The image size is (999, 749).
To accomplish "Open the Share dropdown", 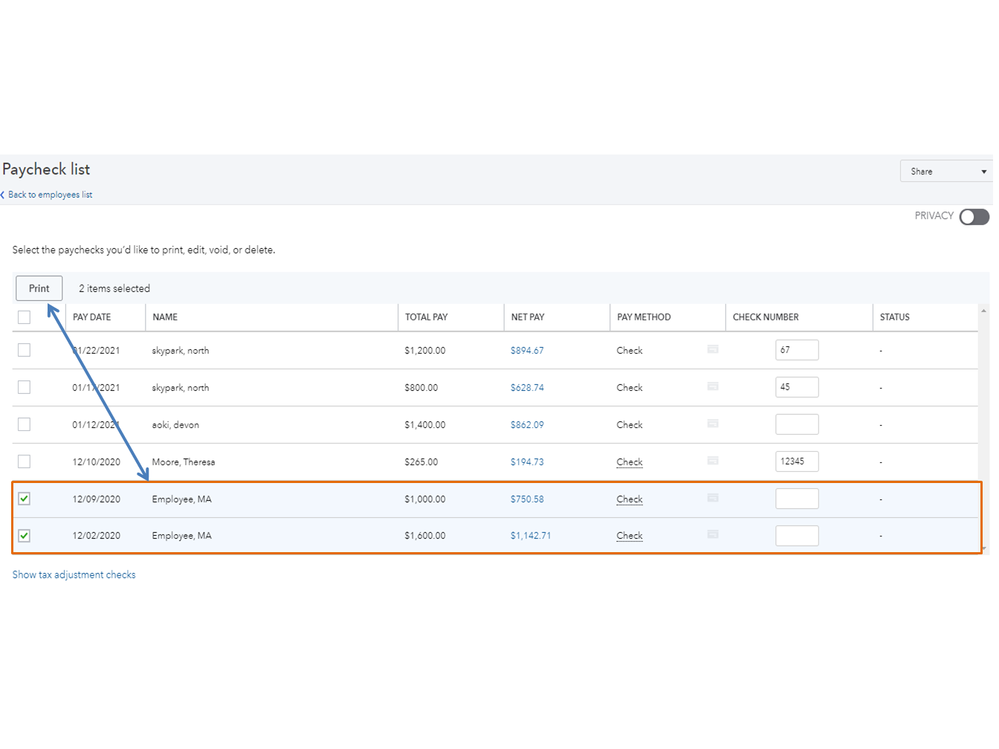I will 947,172.
